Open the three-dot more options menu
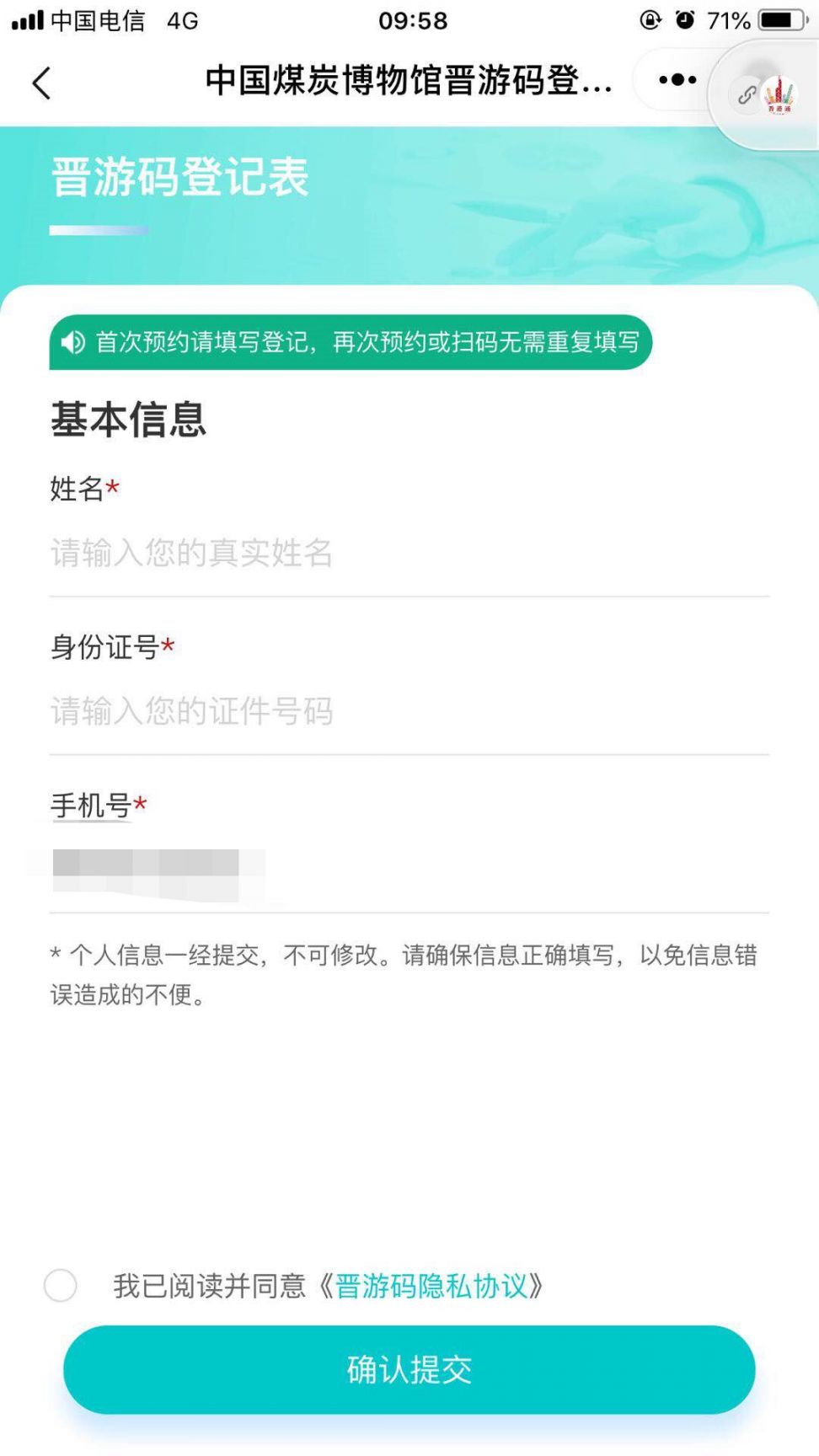This screenshot has width=819, height=1456. pyautogui.click(x=677, y=80)
